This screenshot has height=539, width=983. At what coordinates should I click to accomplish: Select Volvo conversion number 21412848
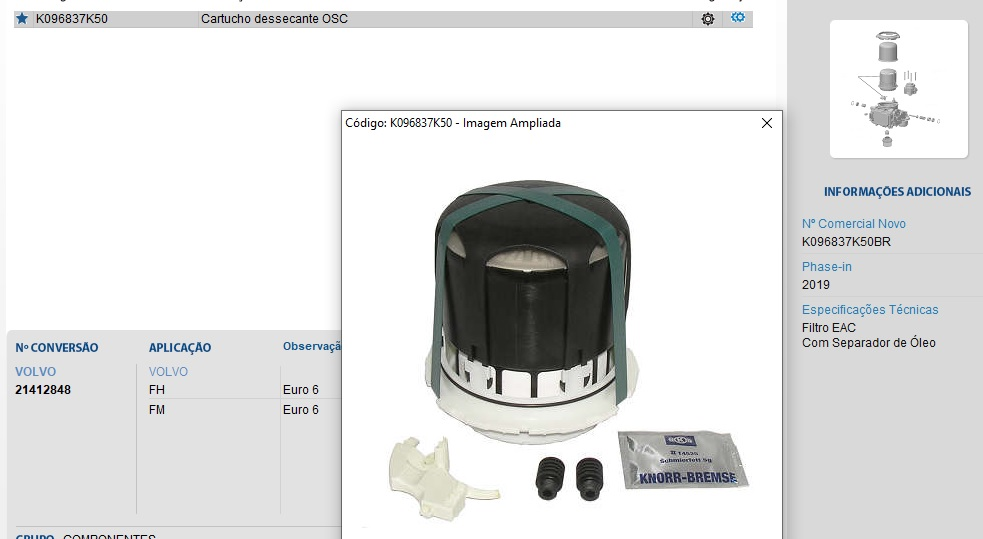[x=43, y=390]
